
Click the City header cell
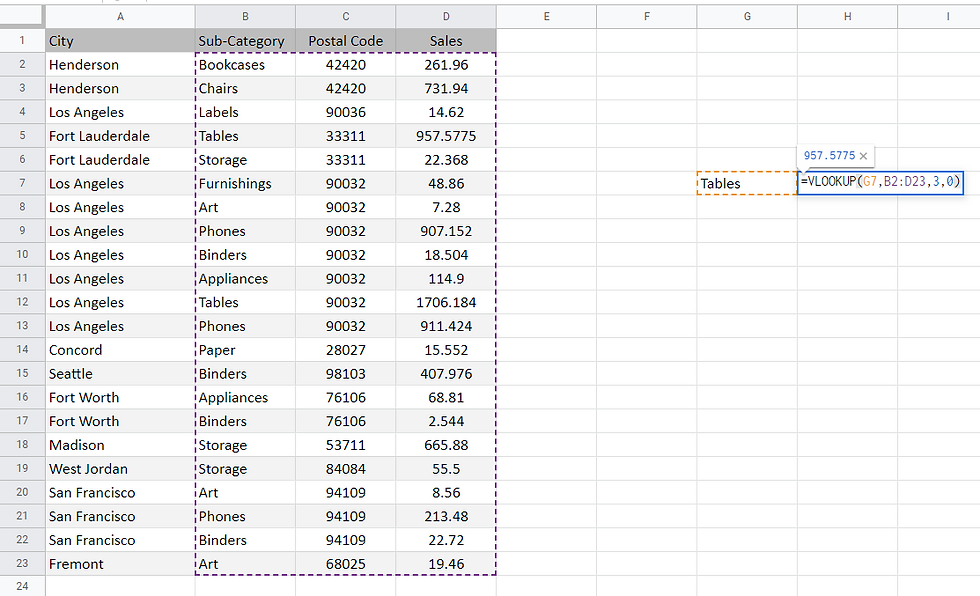point(120,41)
